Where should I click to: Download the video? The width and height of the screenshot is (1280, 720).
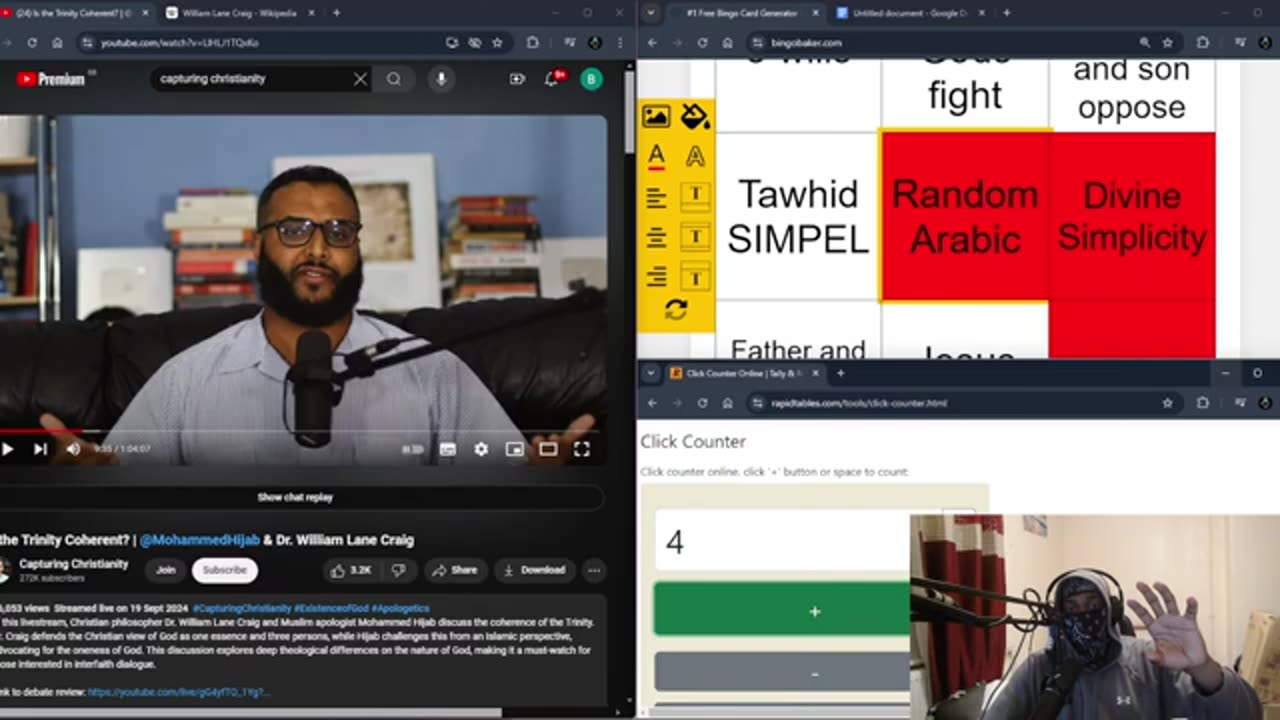(534, 570)
